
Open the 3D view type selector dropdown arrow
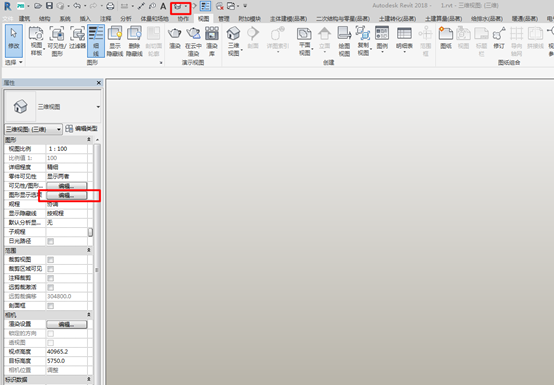[x=98, y=107]
